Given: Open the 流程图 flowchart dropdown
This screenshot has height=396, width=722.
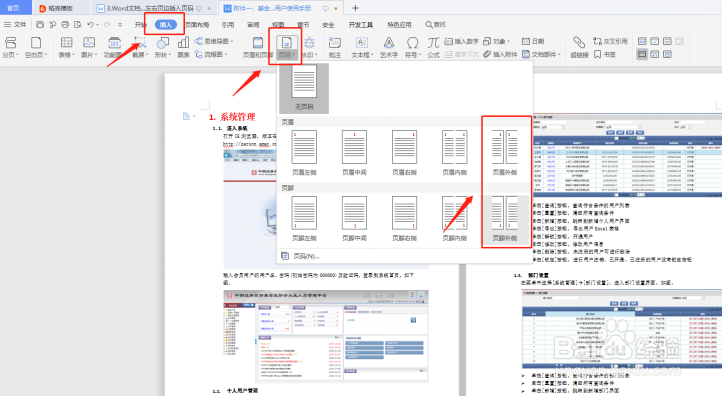Looking at the screenshot, I should click(x=211, y=54).
